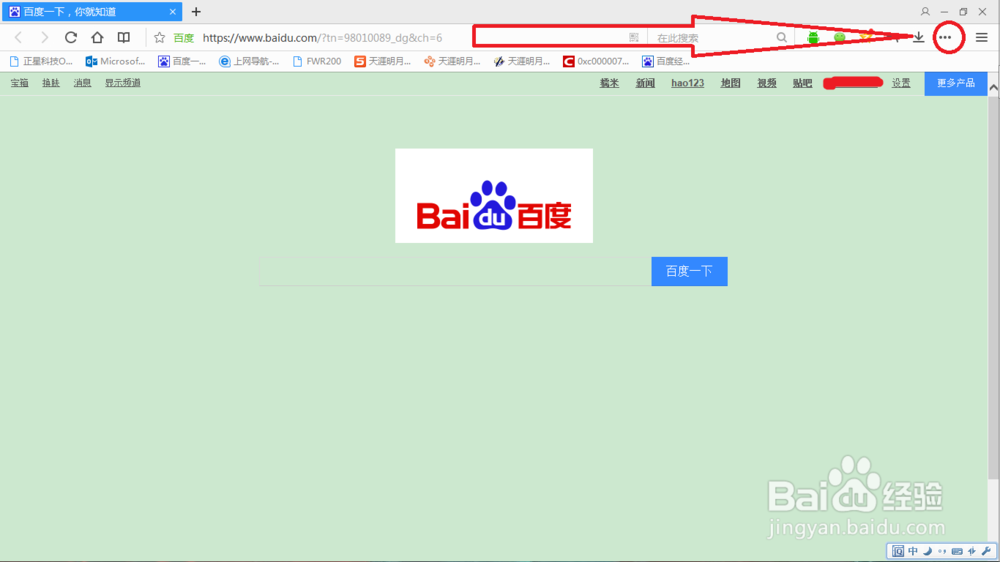Click the user account icon in title bar
The height and width of the screenshot is (562, 1000).
tap(925, 11)
